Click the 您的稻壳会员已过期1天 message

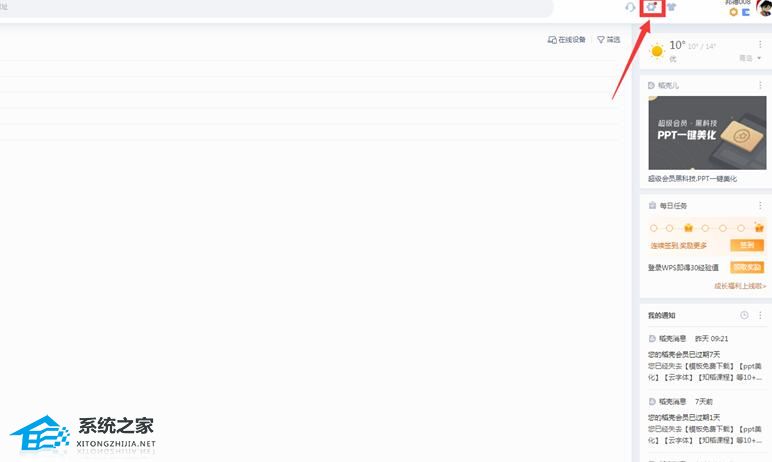pyautogui.click(x=684, y=417)
